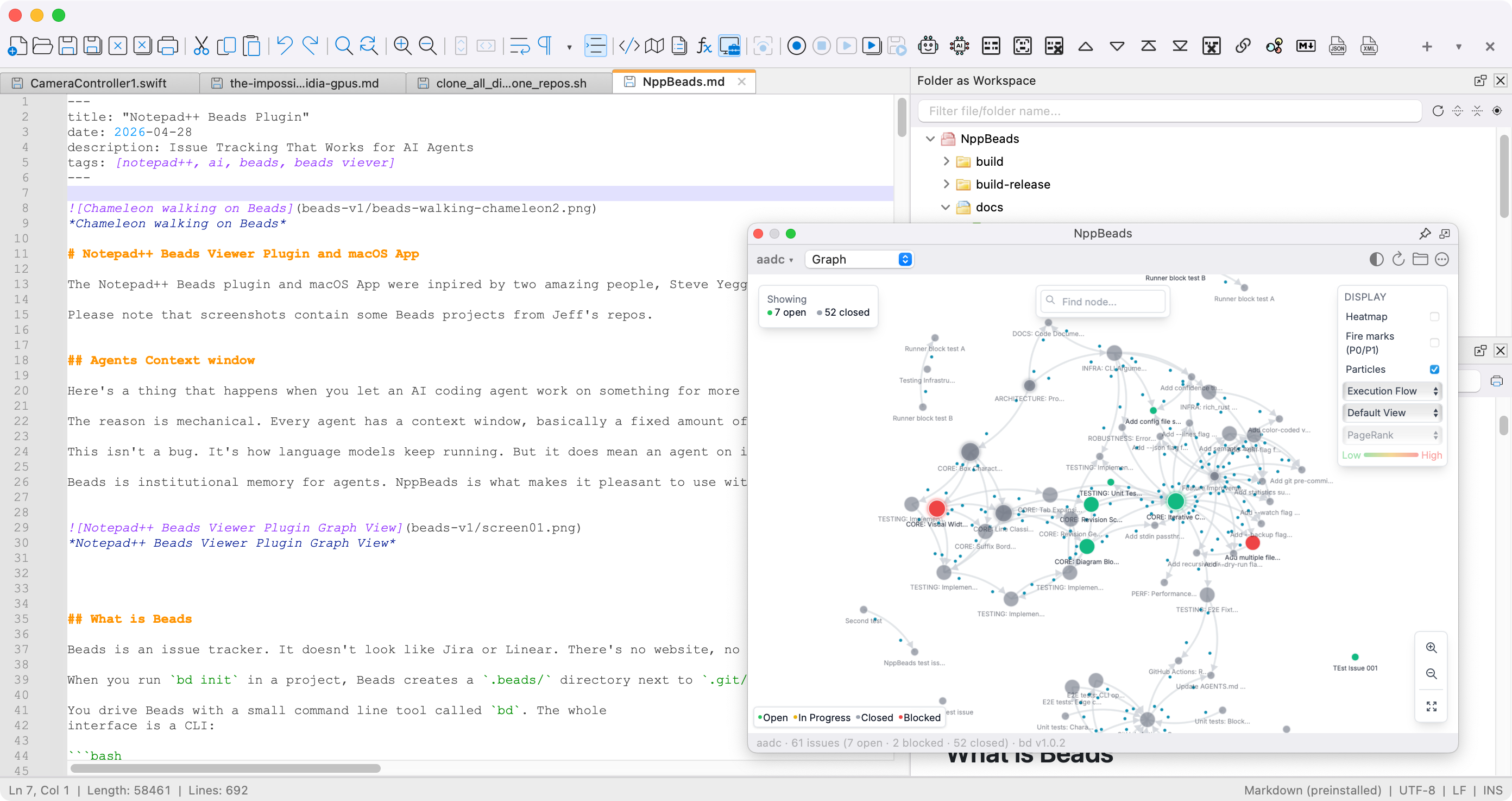Switch to CameraController1.swift tab
Viewport: 1512px width, 801px height.
[x=100, y=83]
